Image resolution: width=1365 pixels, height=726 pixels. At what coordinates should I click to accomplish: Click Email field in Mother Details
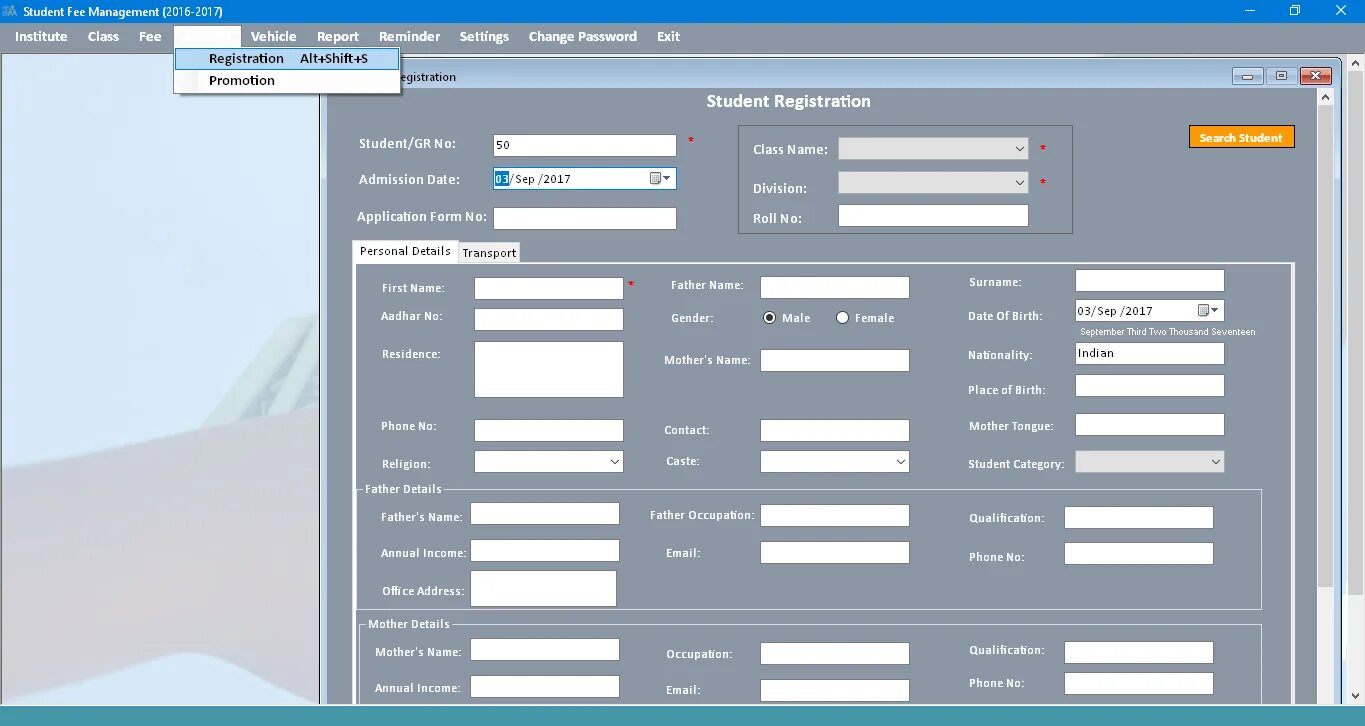835,690
